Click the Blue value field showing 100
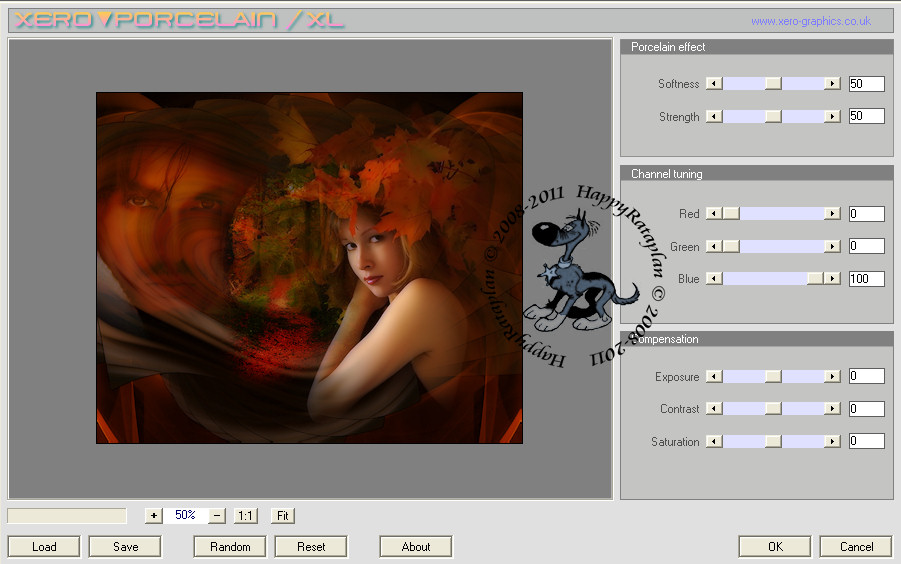This screenshot has height=564, width=901. (867, 279)
